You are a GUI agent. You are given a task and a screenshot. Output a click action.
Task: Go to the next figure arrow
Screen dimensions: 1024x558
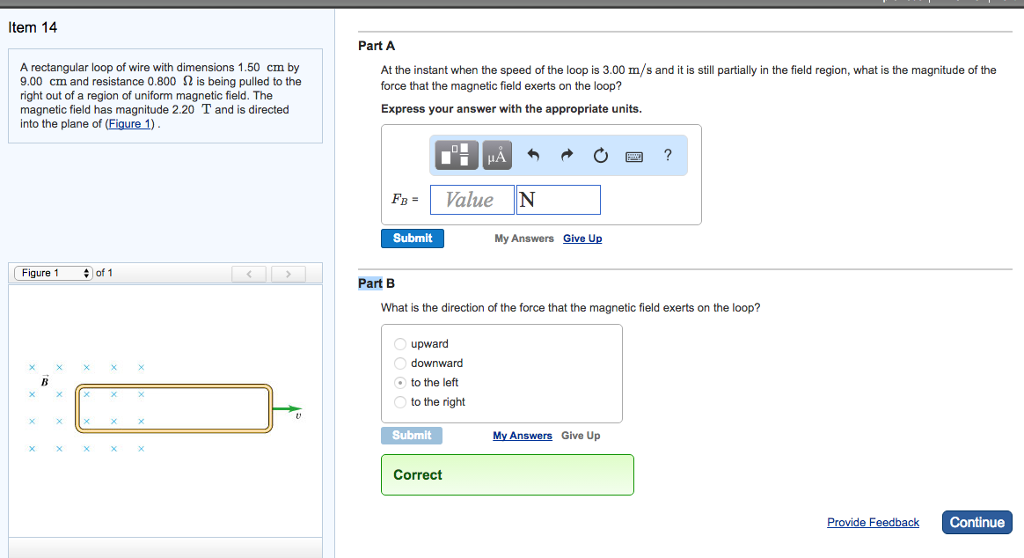(x=287, y=274)
